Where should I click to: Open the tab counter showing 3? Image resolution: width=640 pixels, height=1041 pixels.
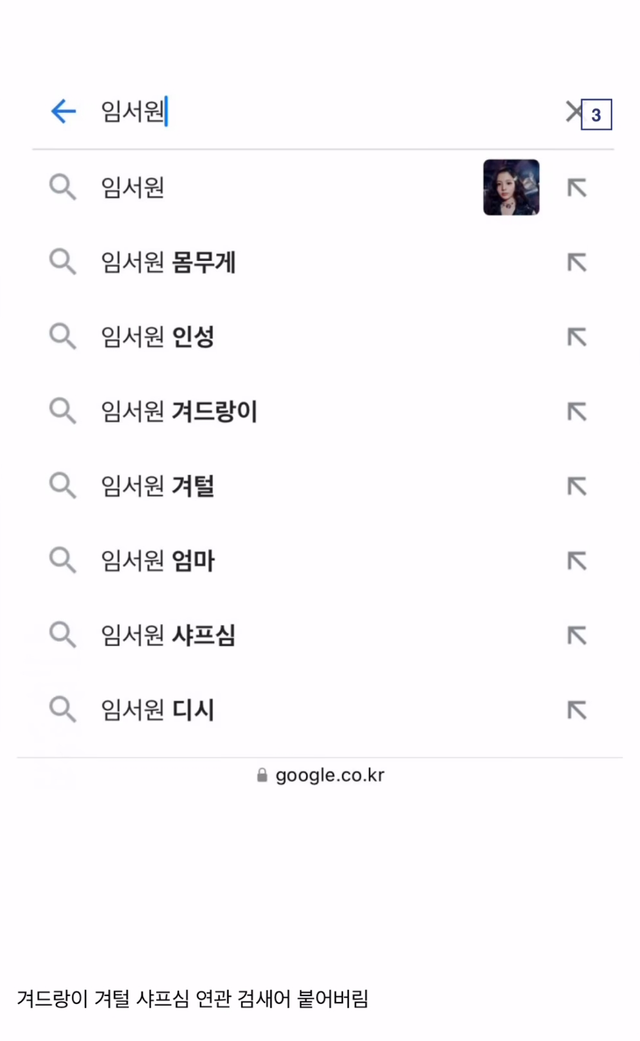(x=596, y=115)
